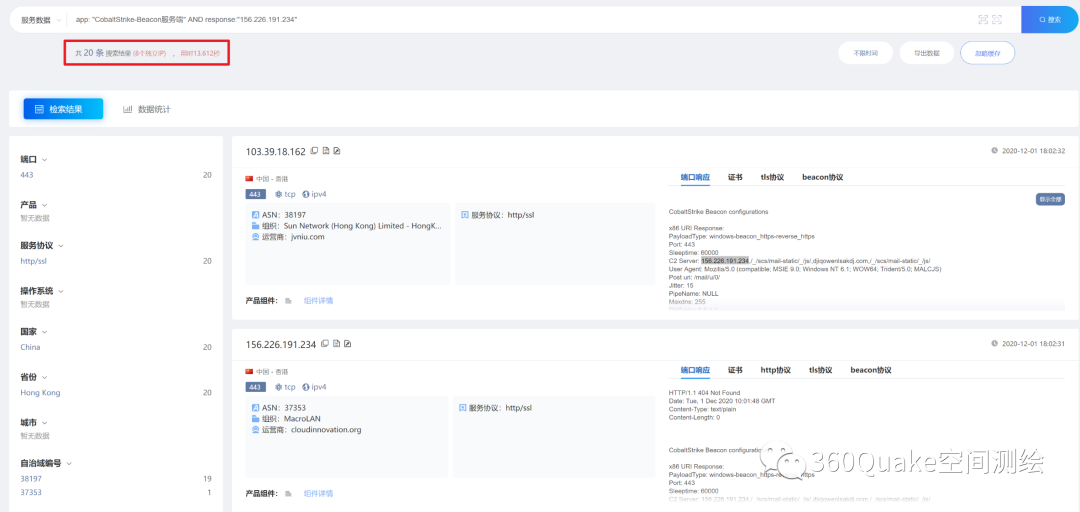Click the clock icon by 18:02:31 timestamp

(994, 343)
